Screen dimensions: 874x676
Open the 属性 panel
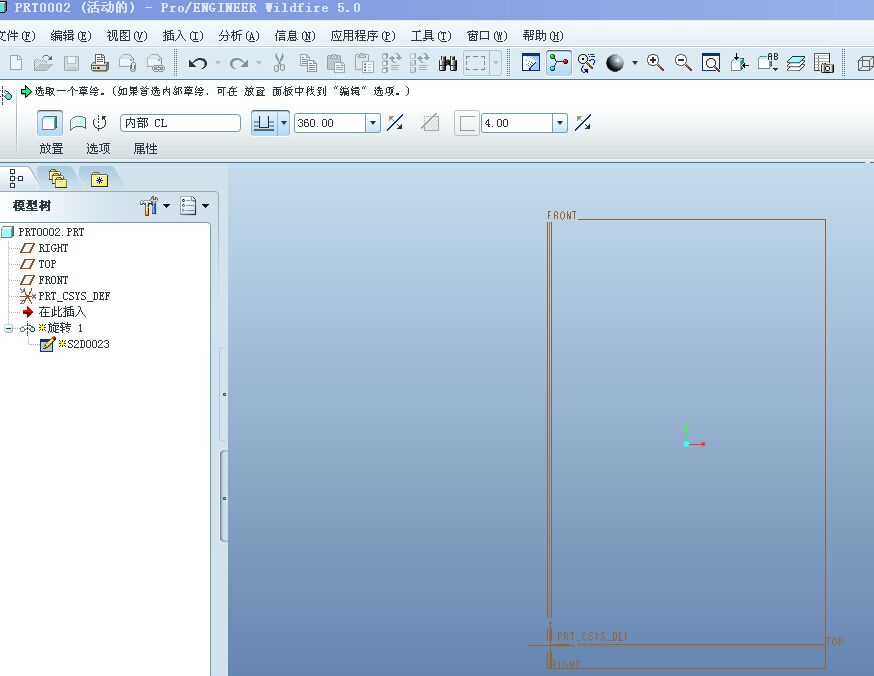point(145,149)
